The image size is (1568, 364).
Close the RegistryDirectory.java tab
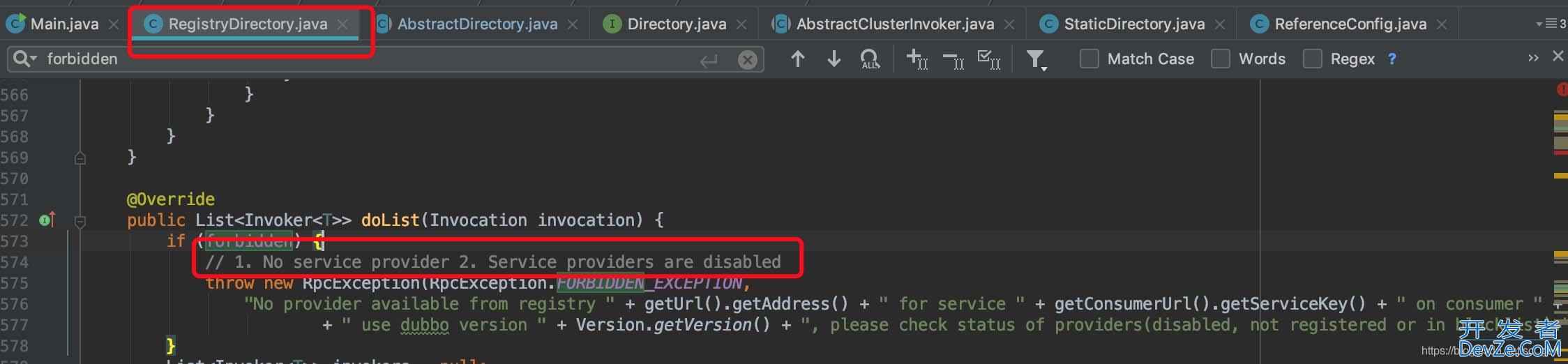coord(342,25)
